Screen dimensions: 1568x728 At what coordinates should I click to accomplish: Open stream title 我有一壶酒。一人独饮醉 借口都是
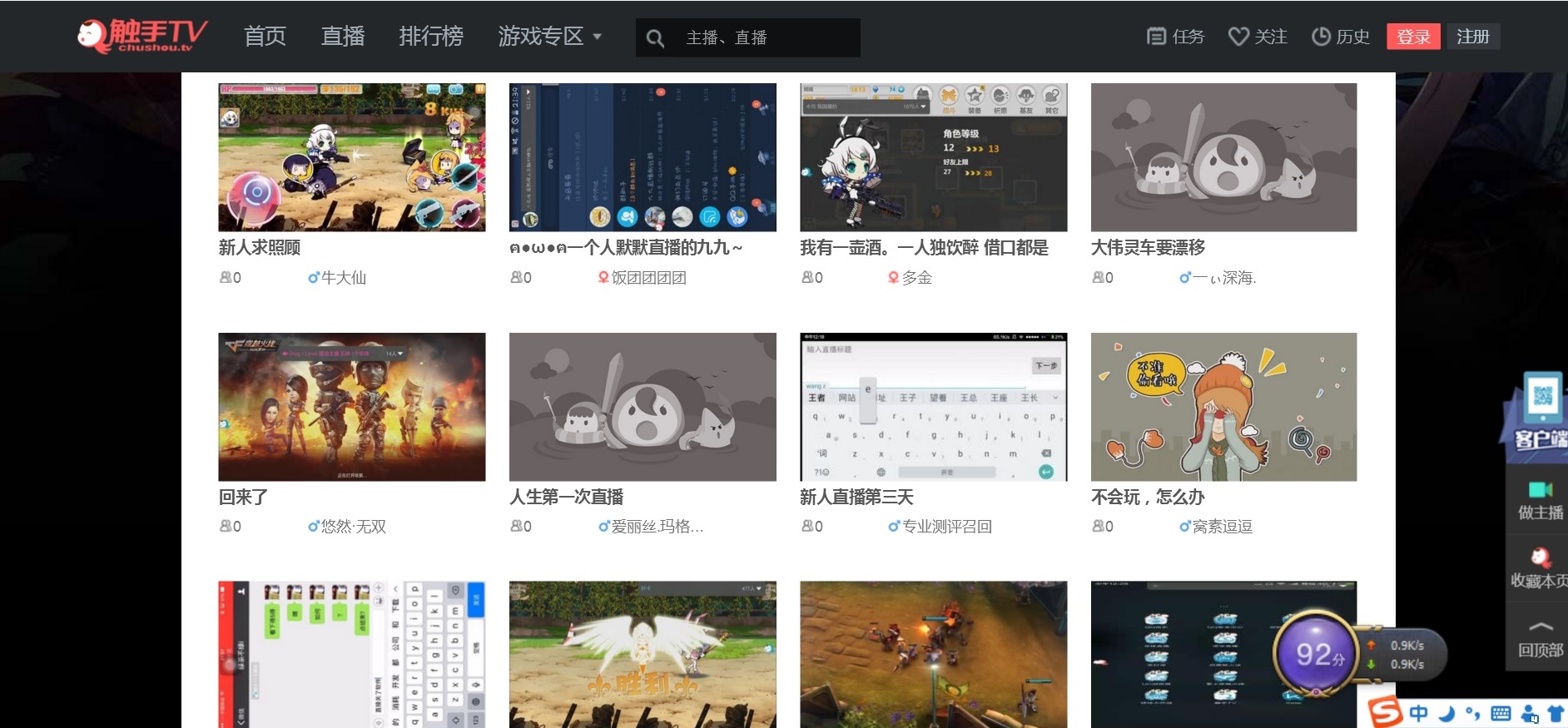pyautogui.click(x=924, y=247)
